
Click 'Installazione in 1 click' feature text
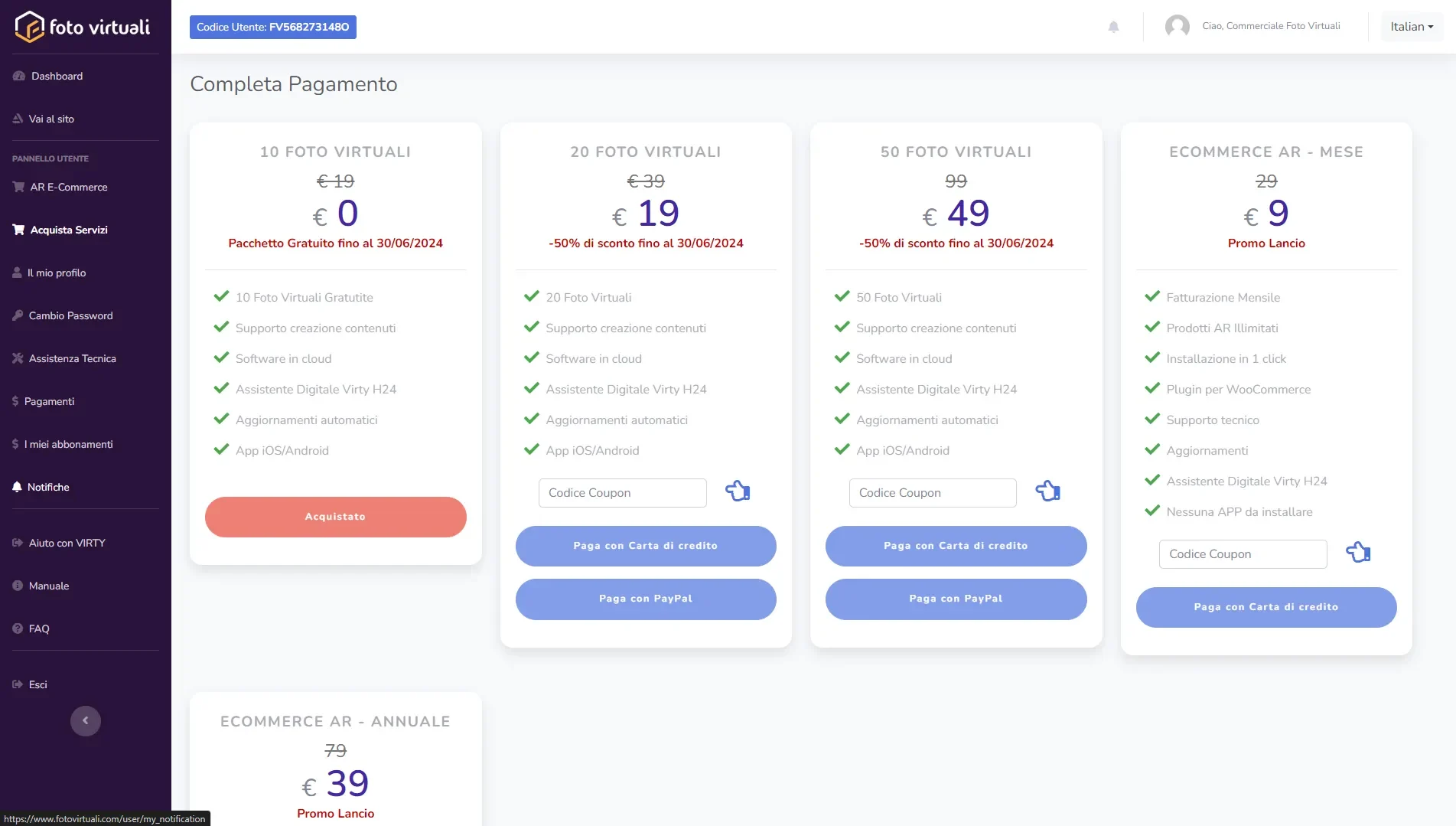point(1226,359)
